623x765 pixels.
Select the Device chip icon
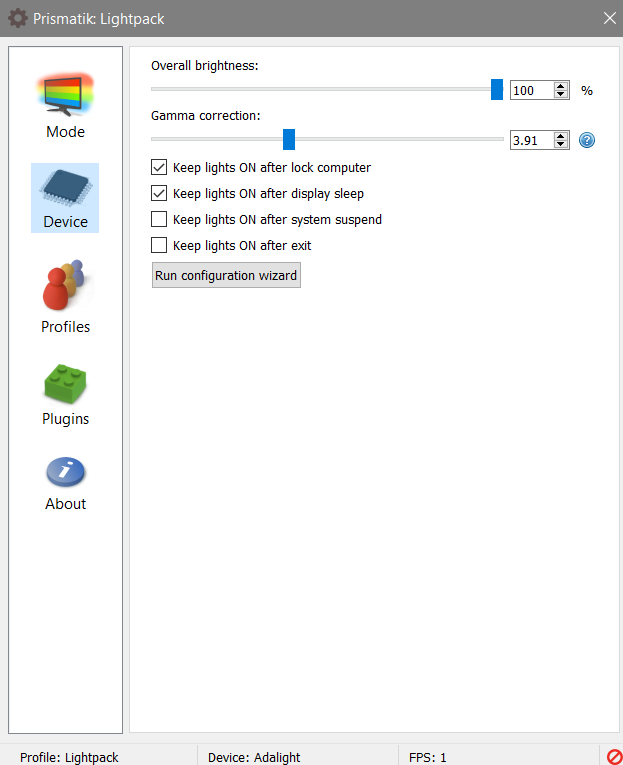click(x=65, y=188)
